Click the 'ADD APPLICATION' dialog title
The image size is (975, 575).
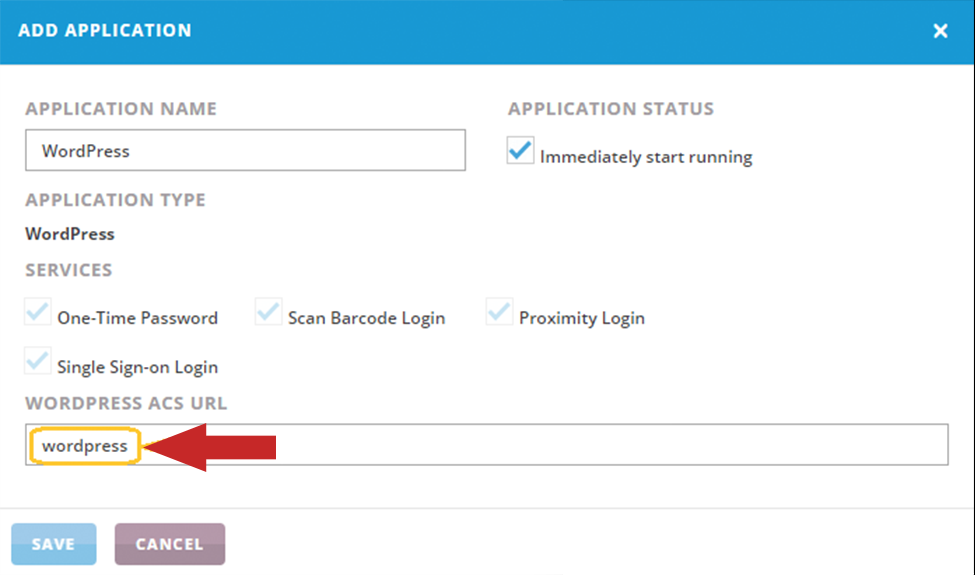coord(104,30)
